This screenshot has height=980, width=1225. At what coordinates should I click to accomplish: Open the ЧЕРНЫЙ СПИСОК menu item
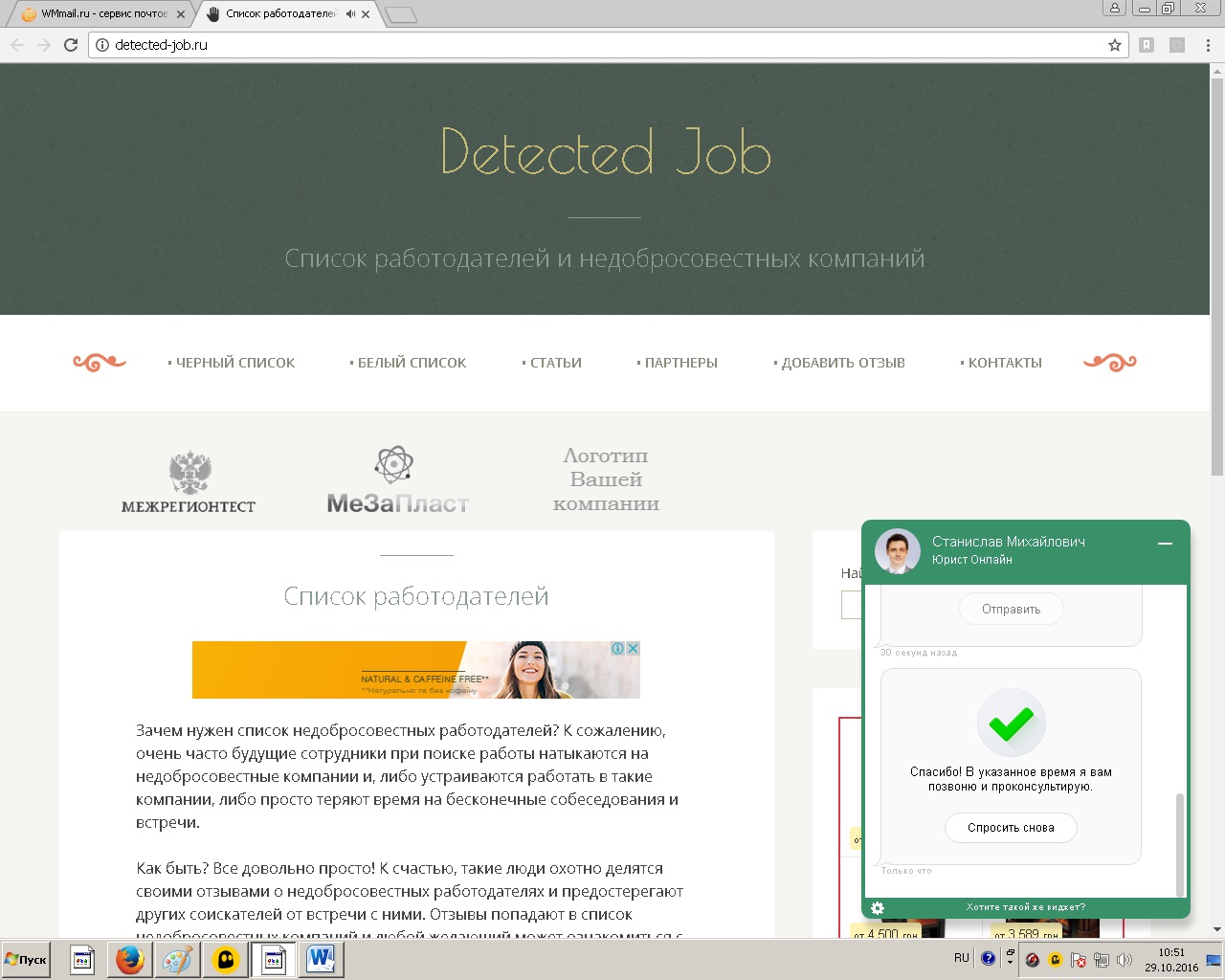pos(231,363)
